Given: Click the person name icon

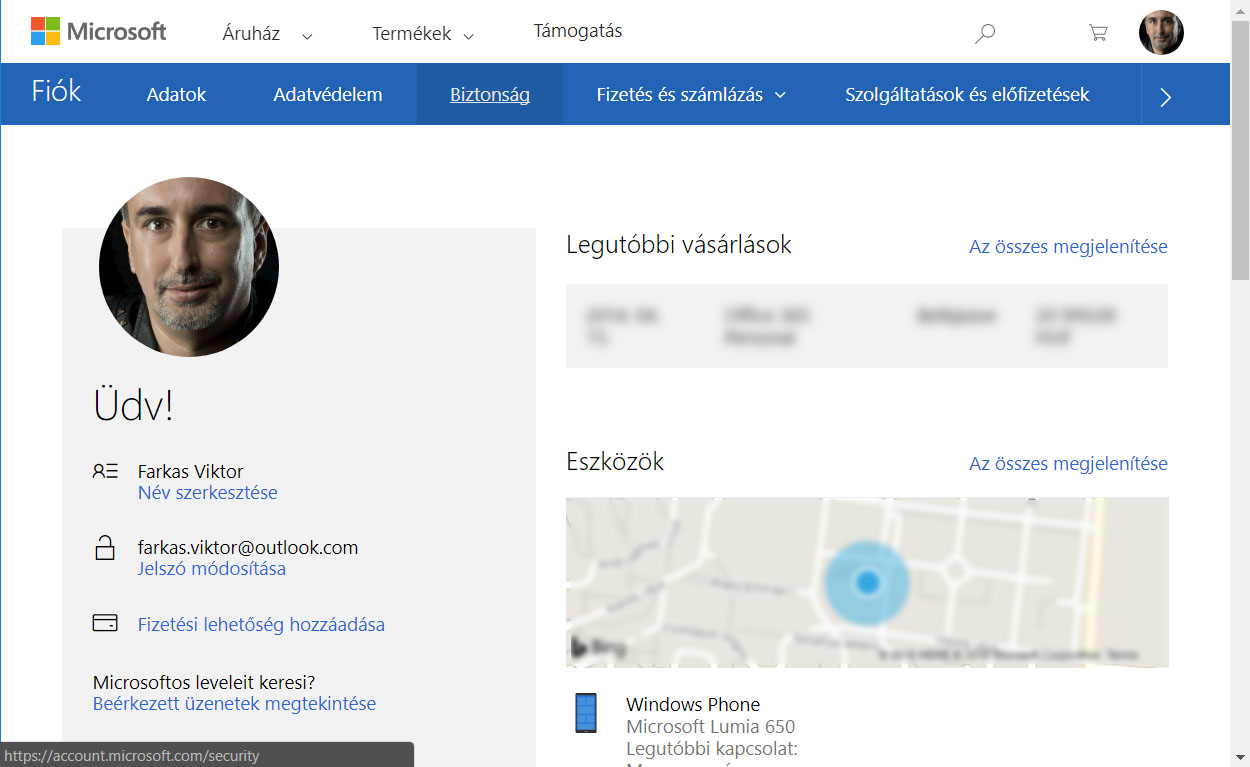Looking at the screenshot, I should click(x=105, y=471).
